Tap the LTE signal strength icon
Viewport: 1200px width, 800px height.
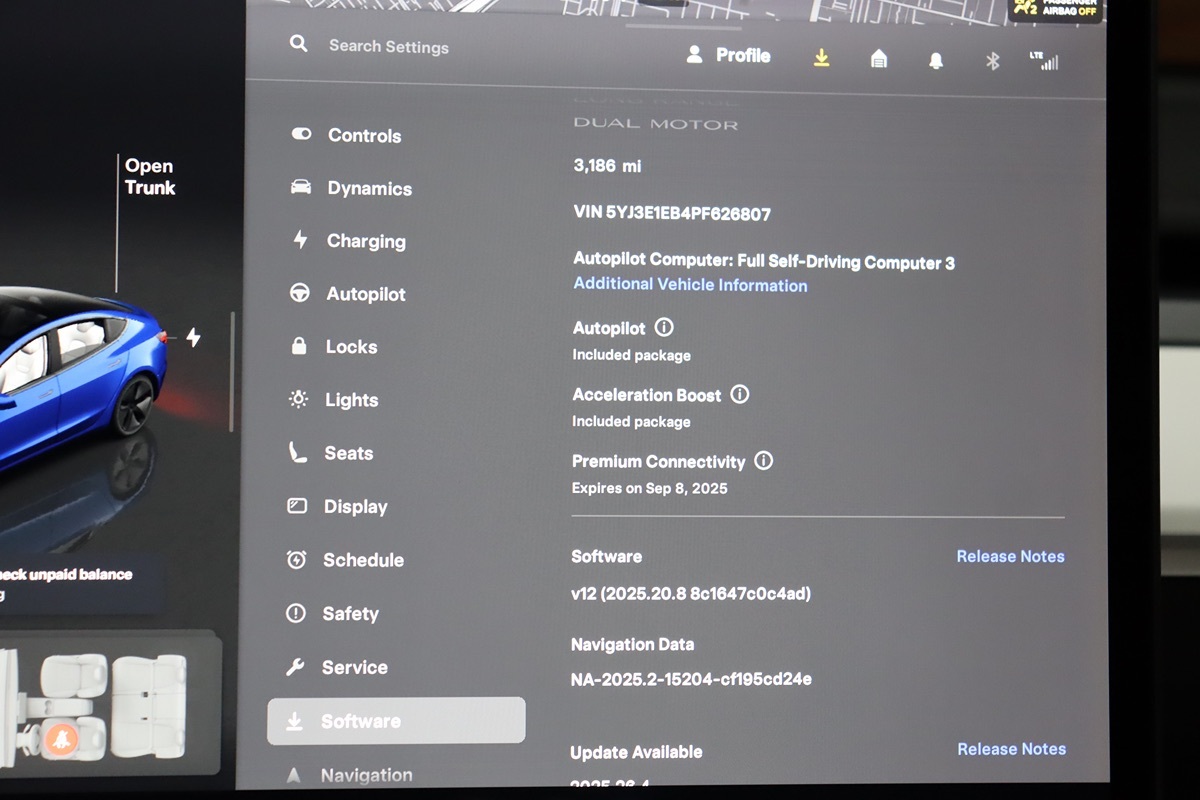(x=1044, y=61)
